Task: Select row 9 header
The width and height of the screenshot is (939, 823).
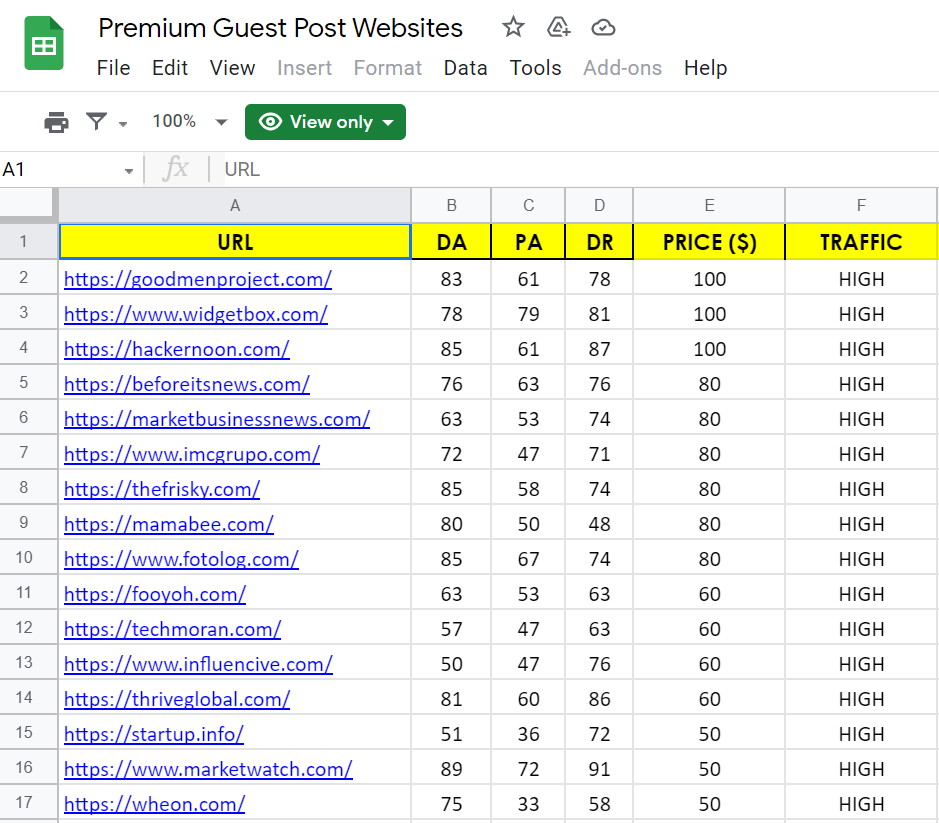Action: coord(28,522)
